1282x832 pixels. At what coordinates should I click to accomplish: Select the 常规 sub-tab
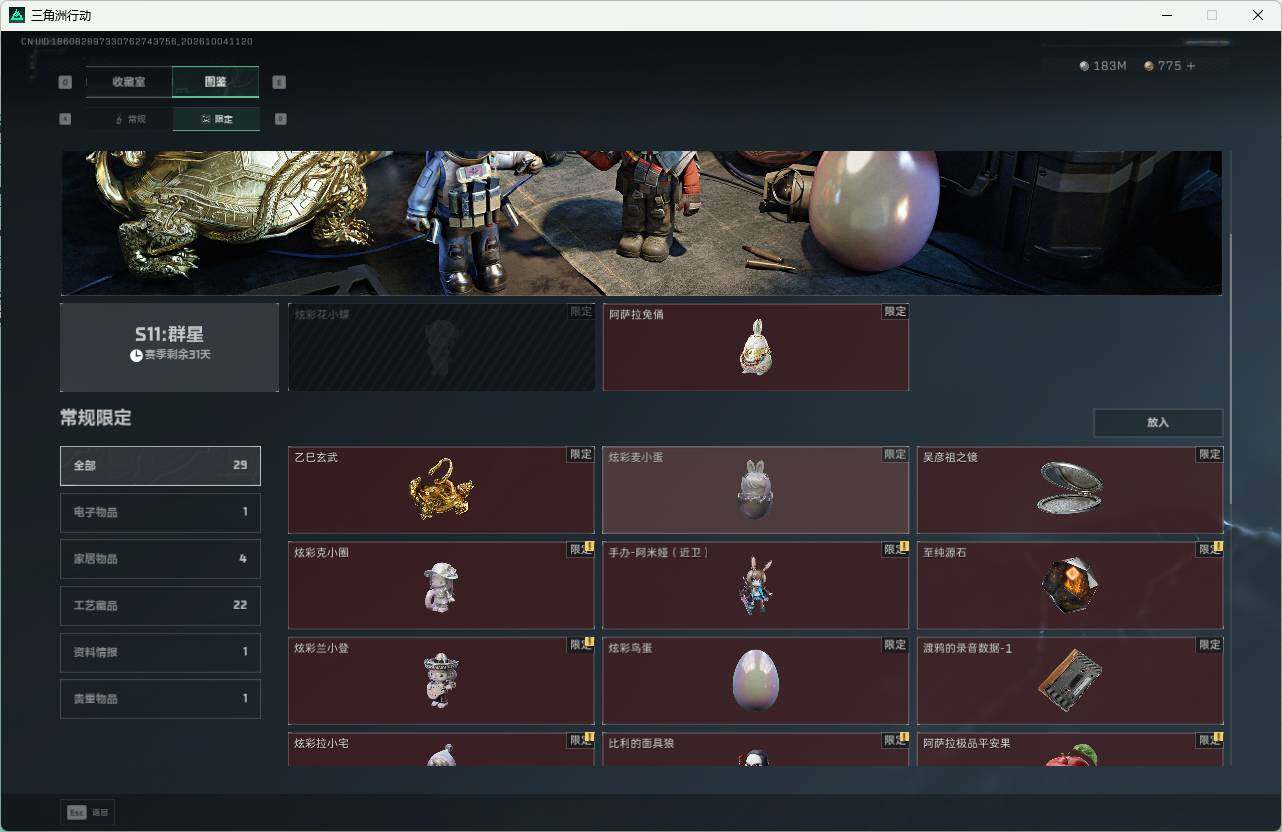[x=129, y=119]
